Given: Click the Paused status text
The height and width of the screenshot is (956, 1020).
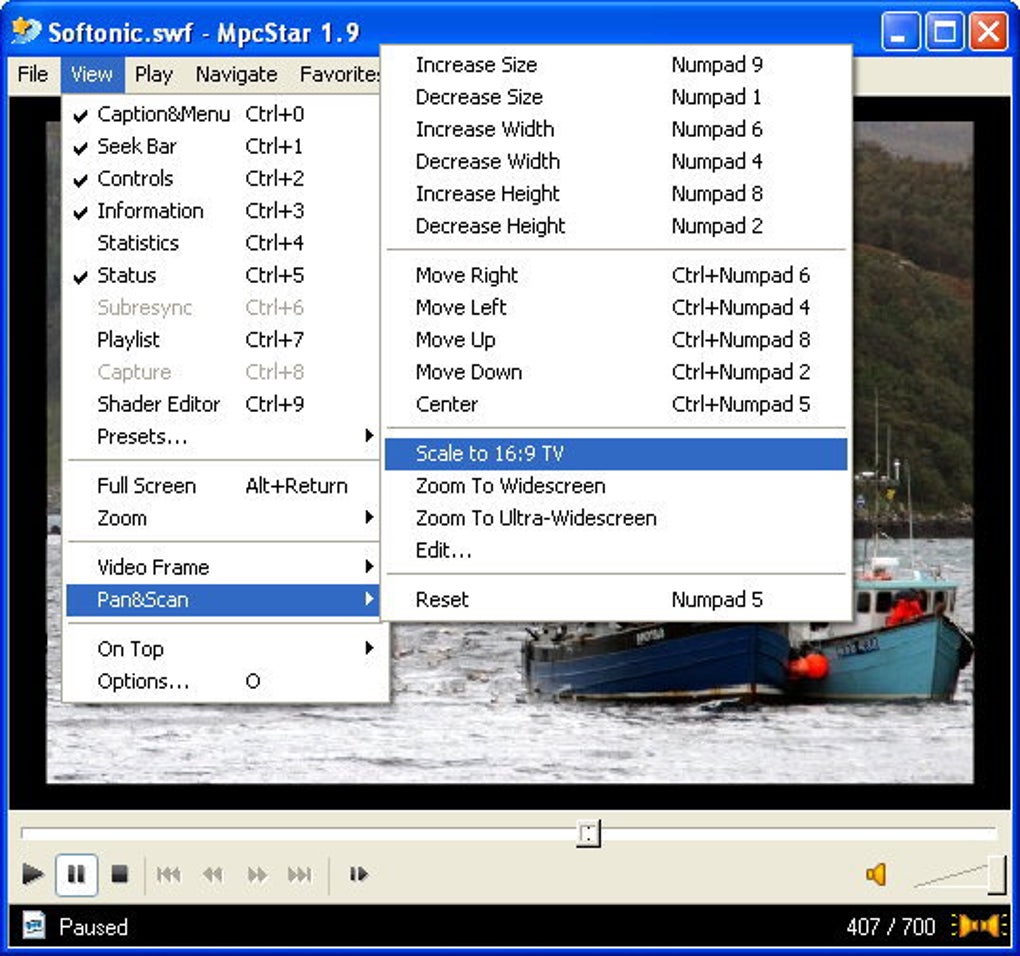Looking at the screenshot, I should tap(93, 927).
